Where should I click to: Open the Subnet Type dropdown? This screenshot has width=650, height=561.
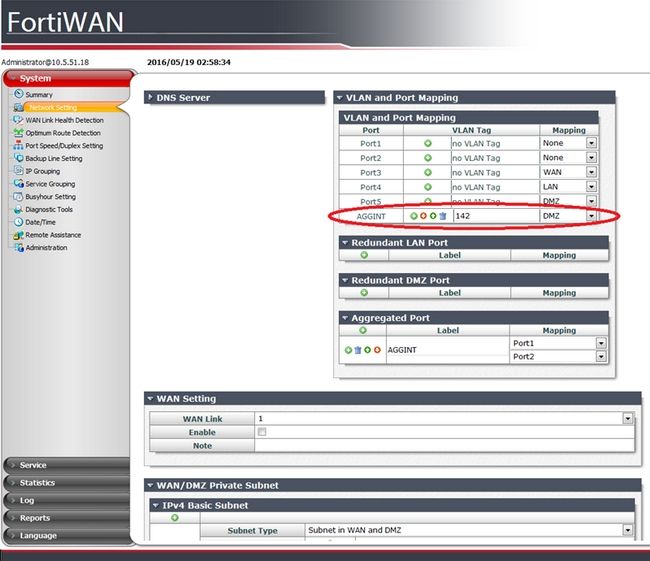(628, 530)
